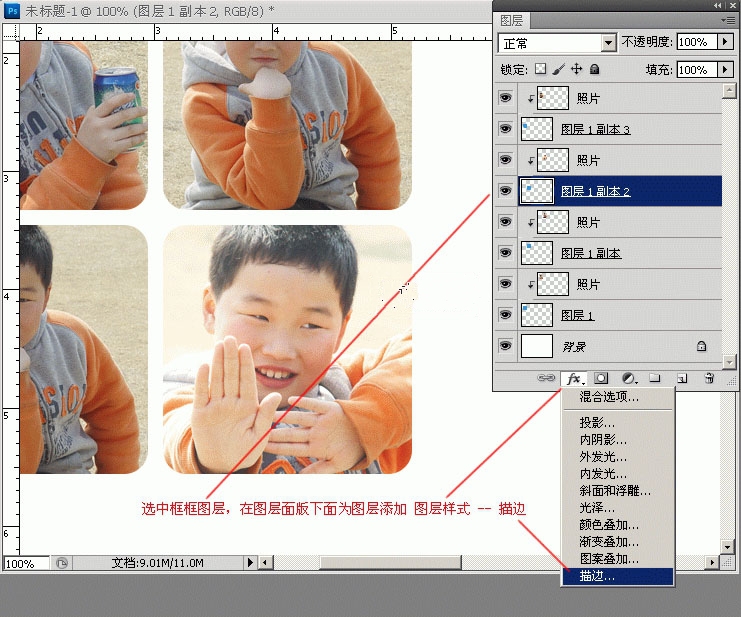Click the lock position move-arrows icon

(577, 69)
